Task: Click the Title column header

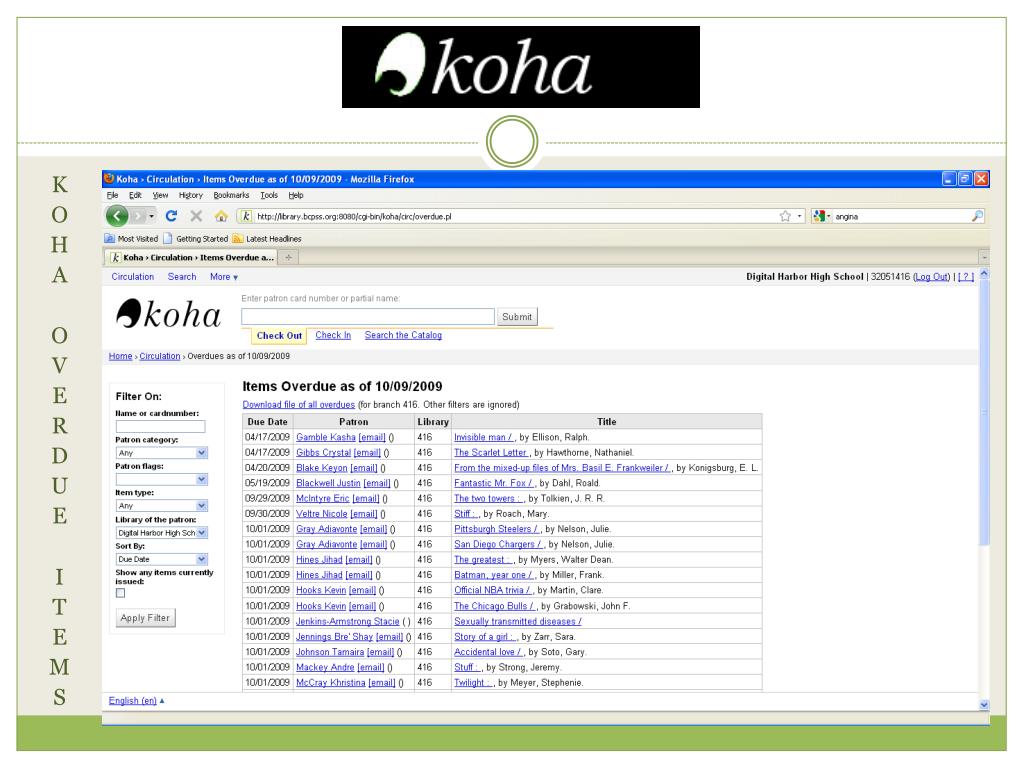Action: [x=607, y=422]
